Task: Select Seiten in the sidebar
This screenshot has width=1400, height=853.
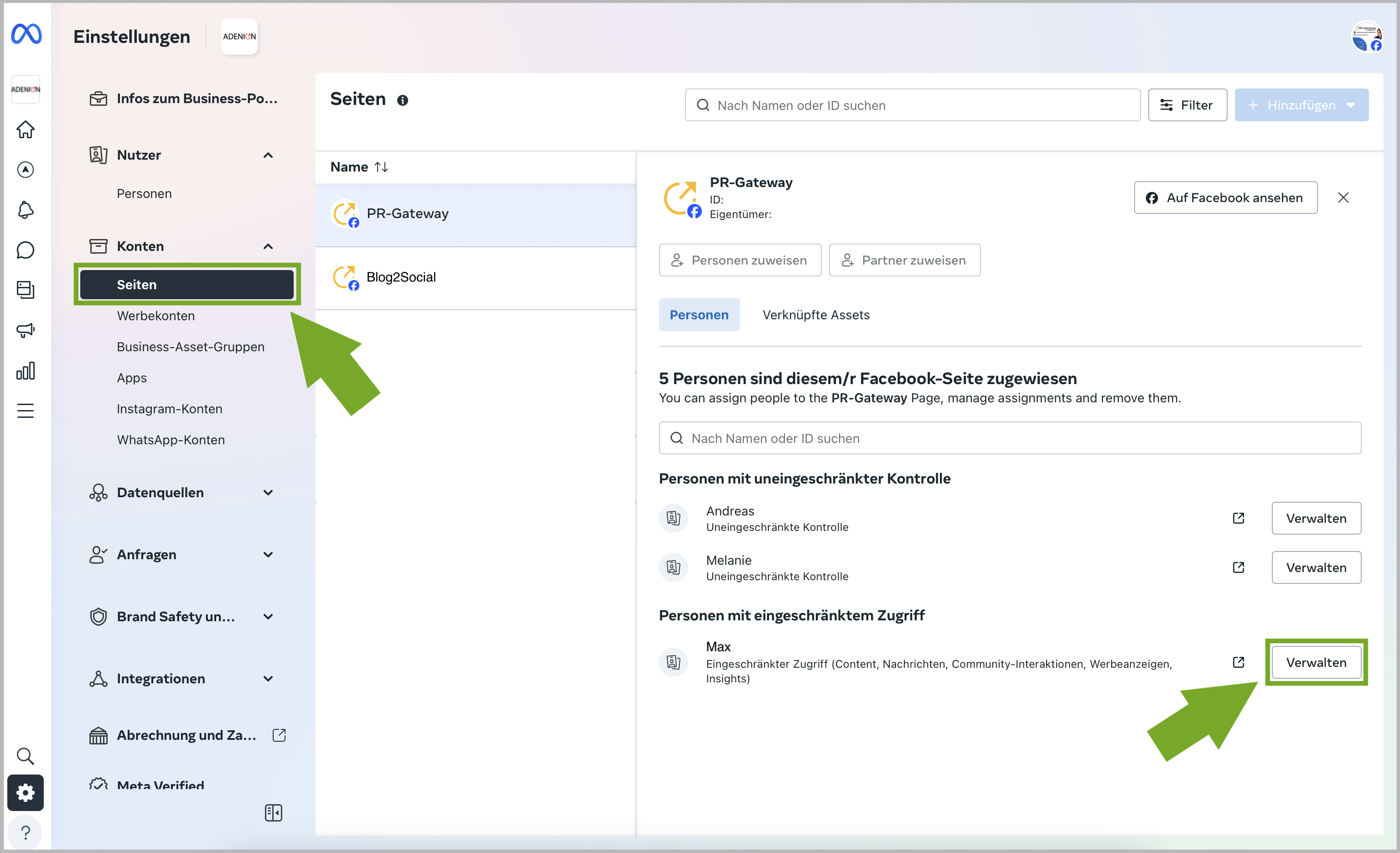Action: [187, 284]
